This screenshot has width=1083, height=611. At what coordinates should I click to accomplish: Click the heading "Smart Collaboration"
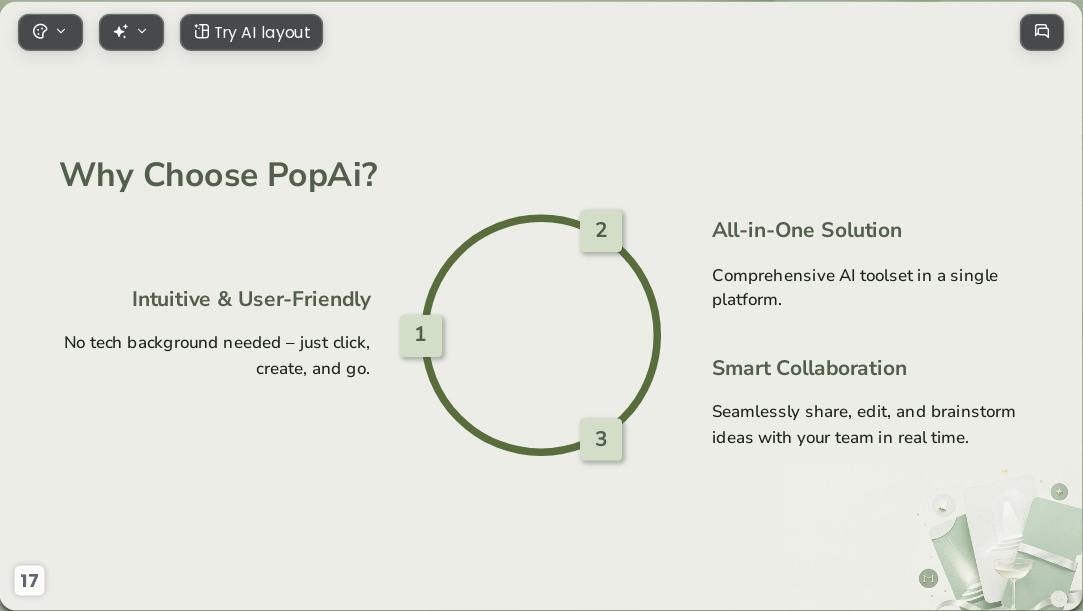pyautogui.click(x=809, y=368)
